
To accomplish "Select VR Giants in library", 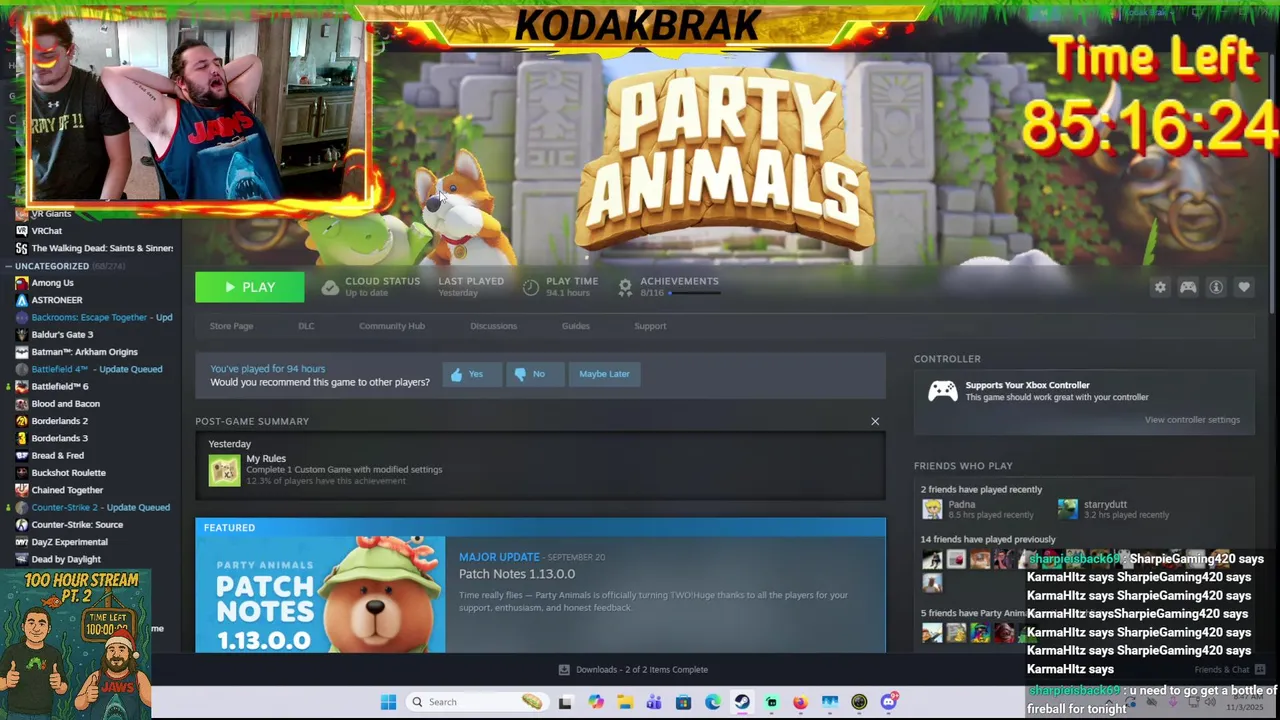I will (51, 213).
